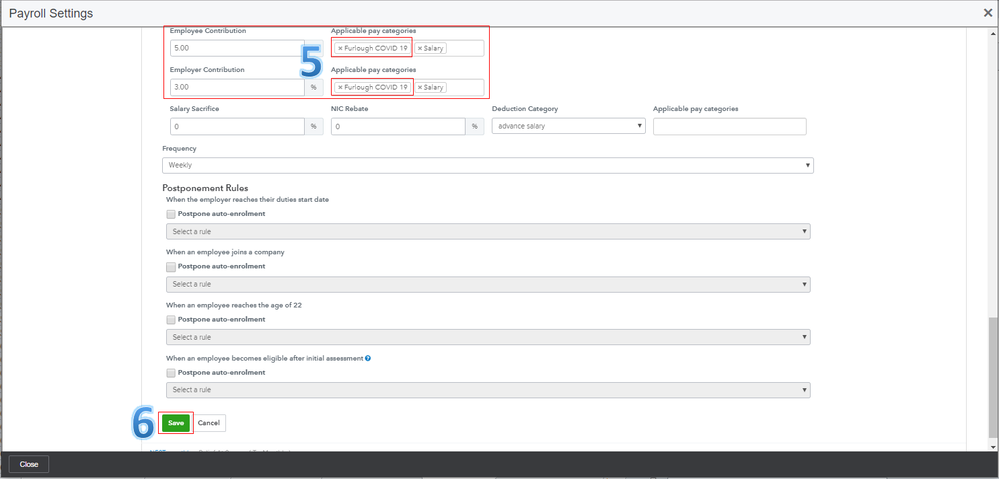Tick Postpone auto-enrolment for employee joining a company

171,267
